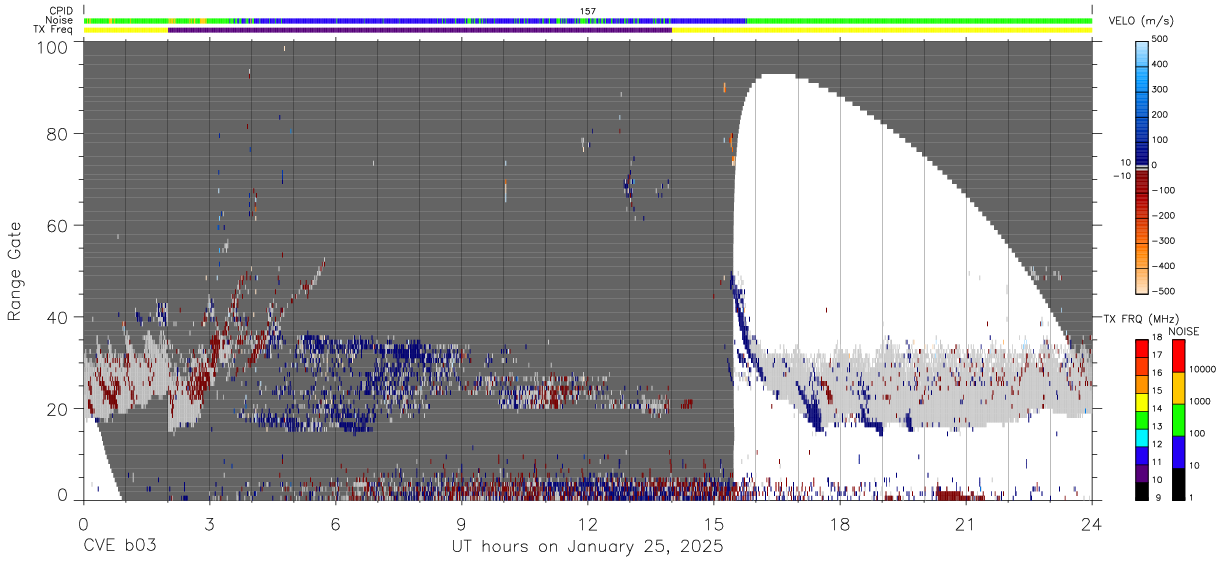Click the pale orange bottom of the velocity colorbar

click(x=1142, y=283)
